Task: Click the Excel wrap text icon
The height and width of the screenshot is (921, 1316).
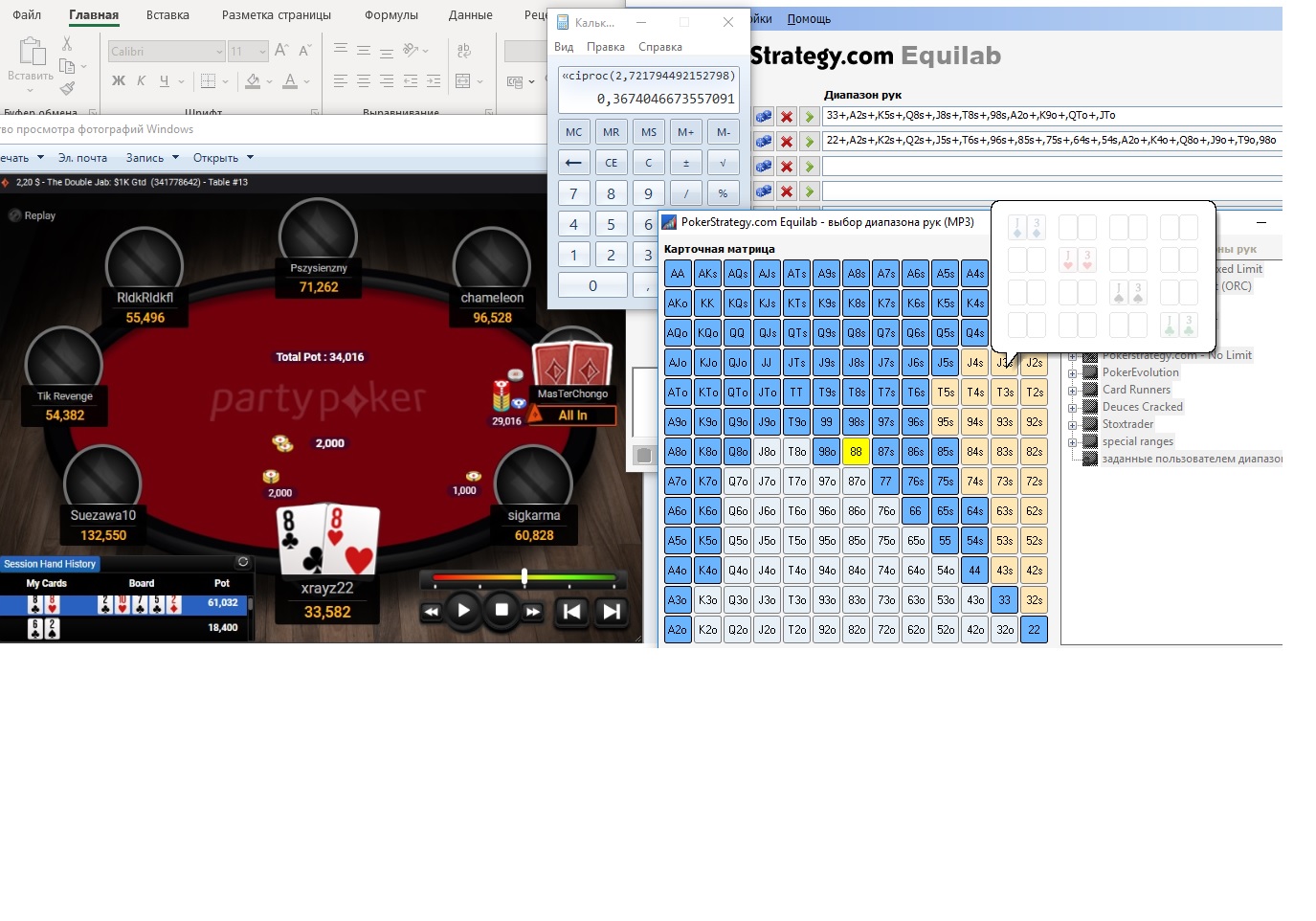Action: pos(464,51)
